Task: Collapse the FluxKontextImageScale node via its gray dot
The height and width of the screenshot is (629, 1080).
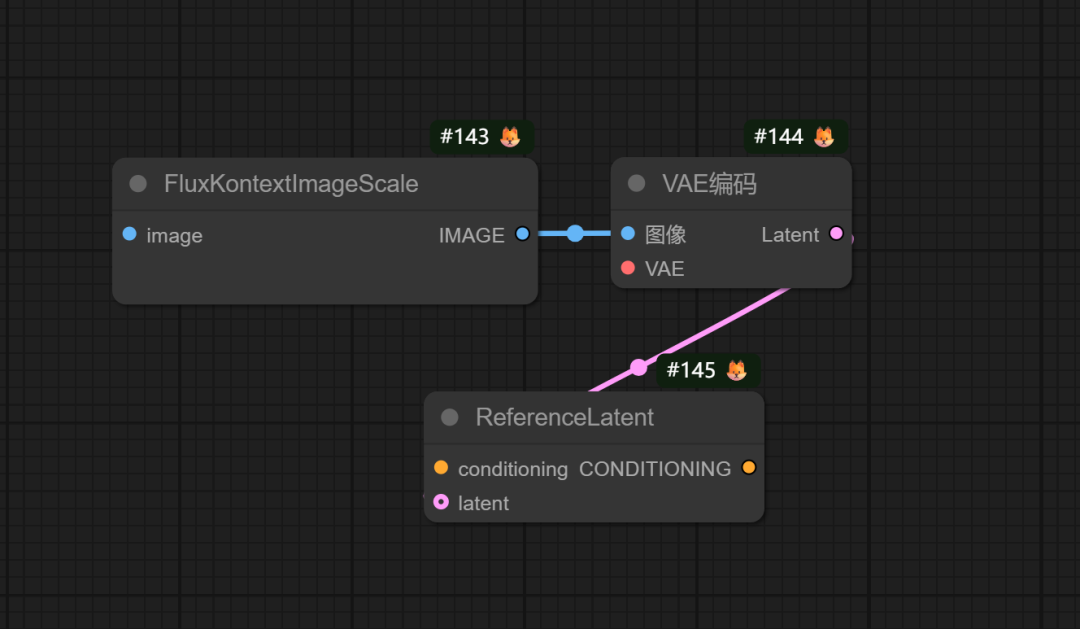Action: (x=138, y=183)
